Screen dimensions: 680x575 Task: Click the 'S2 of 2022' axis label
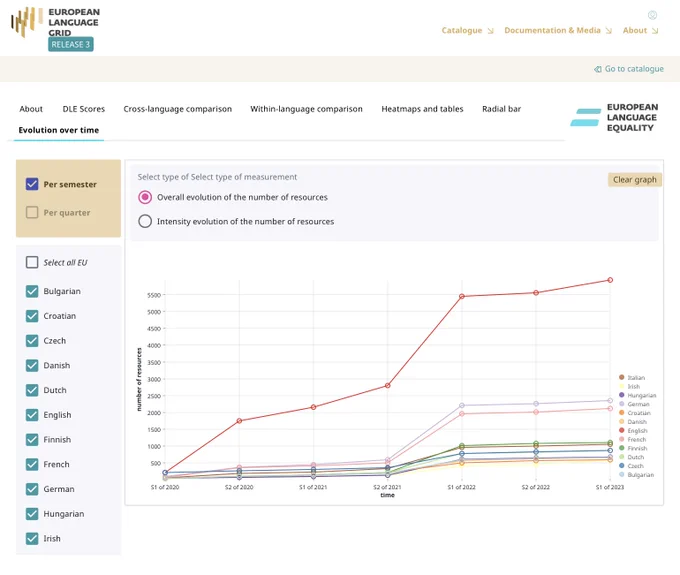click(x=536, y=487)
